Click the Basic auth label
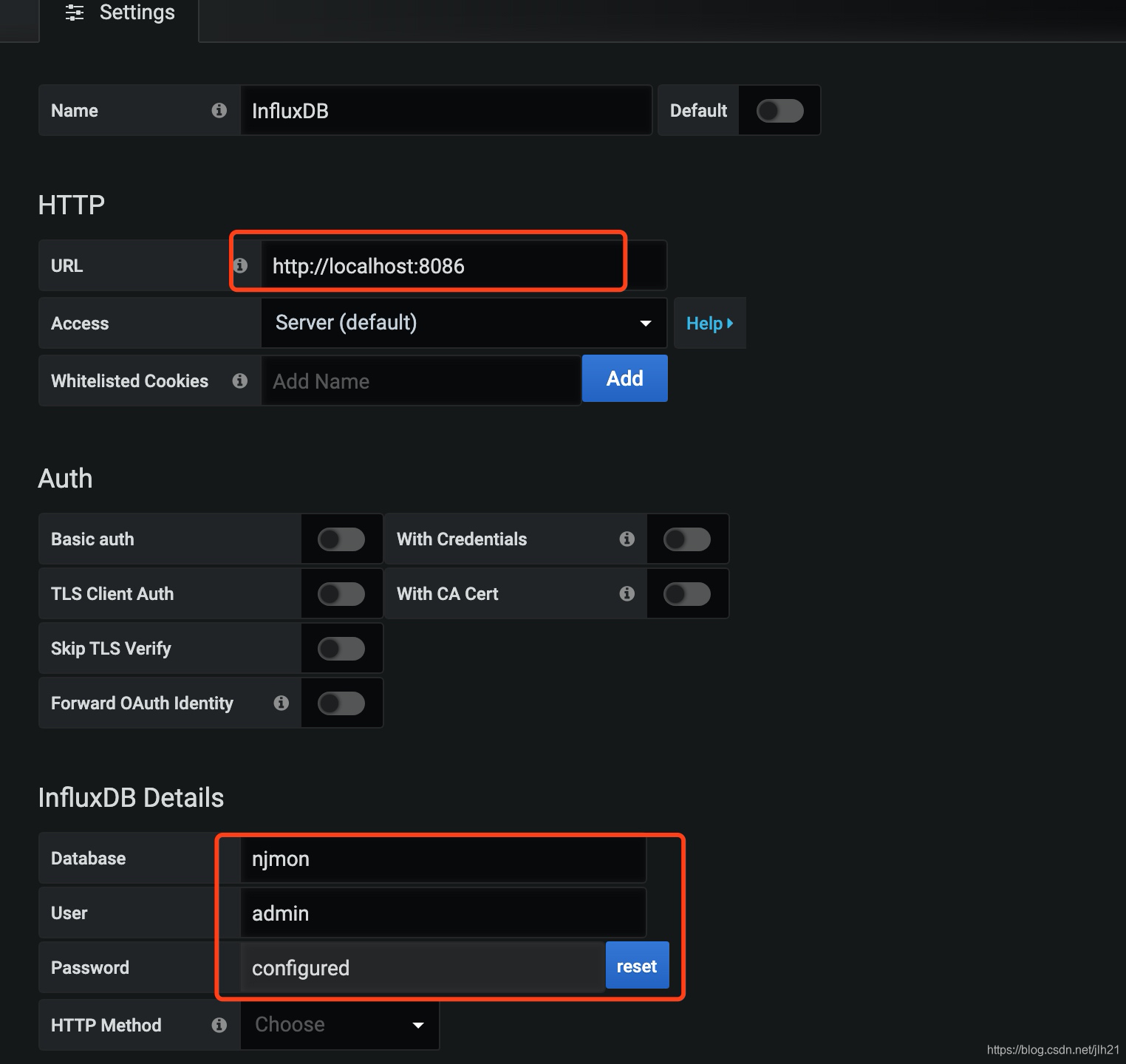Screen dimensions: 1126x1064 (x=92, y=539)
